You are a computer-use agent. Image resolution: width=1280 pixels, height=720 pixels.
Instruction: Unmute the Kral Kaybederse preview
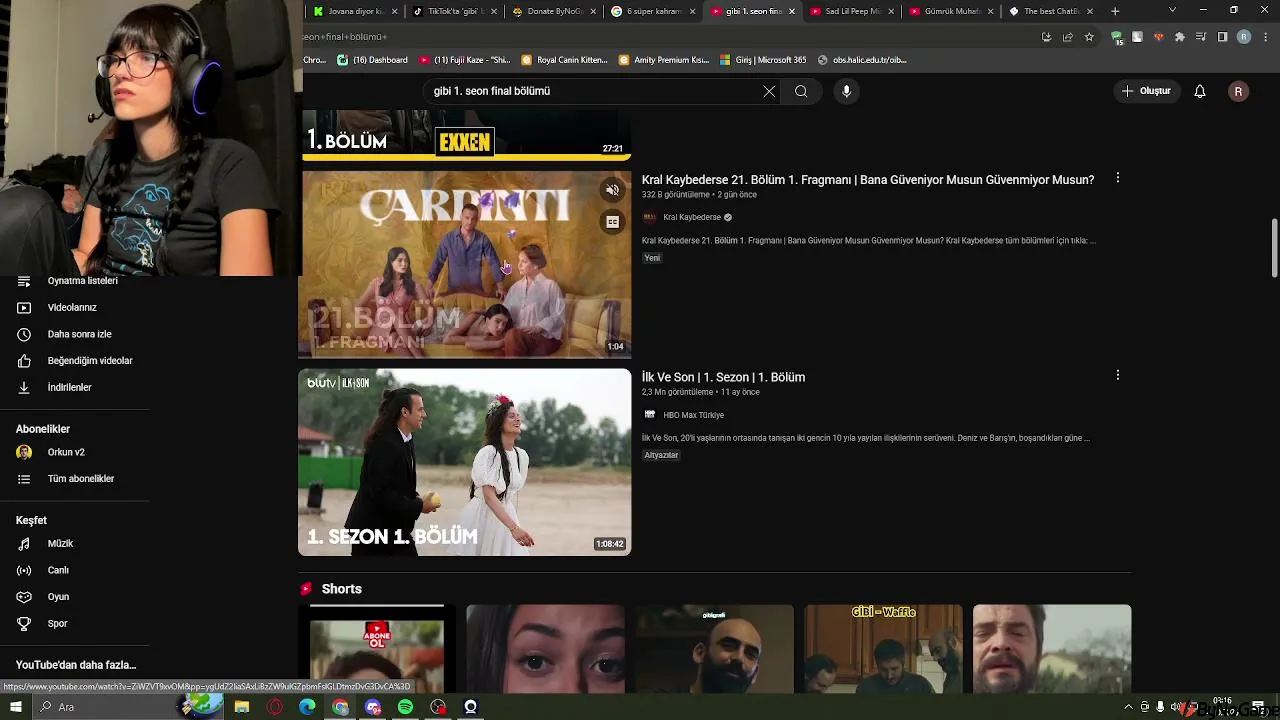612,190
